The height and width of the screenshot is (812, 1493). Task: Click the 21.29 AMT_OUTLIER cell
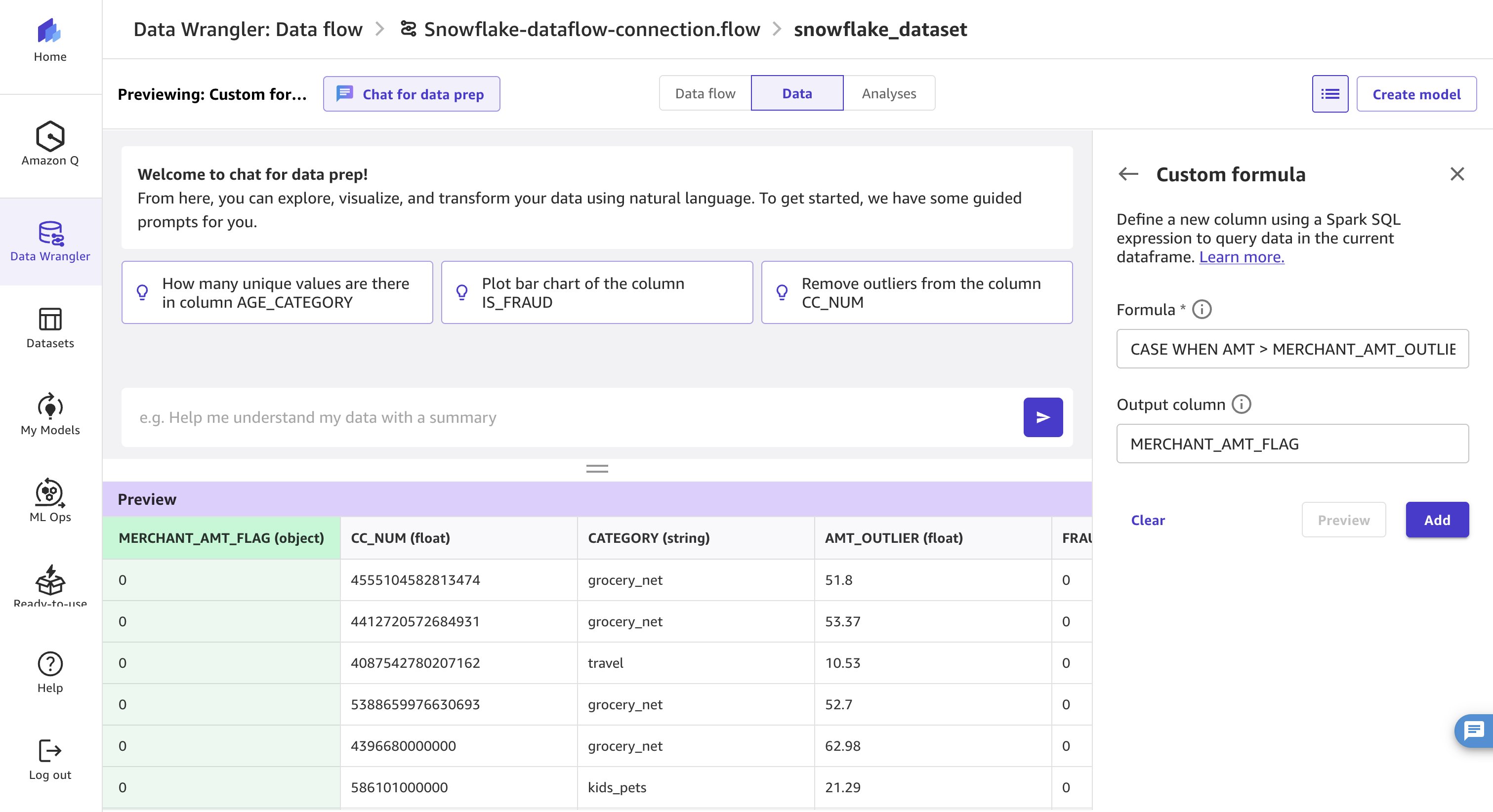pyautogui.click(x=933, y=787)
